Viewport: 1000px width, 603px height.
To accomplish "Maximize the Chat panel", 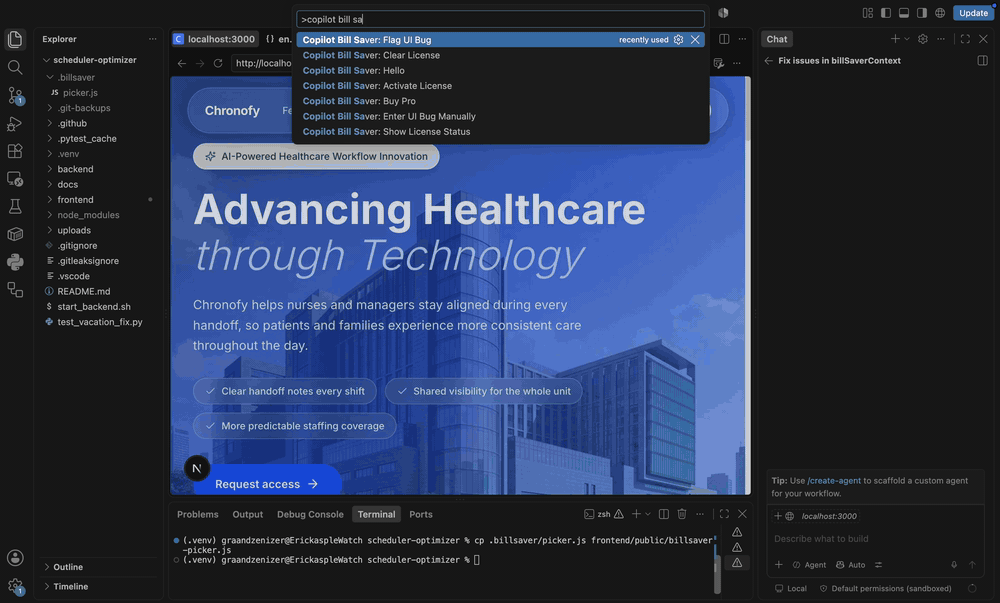I will [x=966, y=39].
